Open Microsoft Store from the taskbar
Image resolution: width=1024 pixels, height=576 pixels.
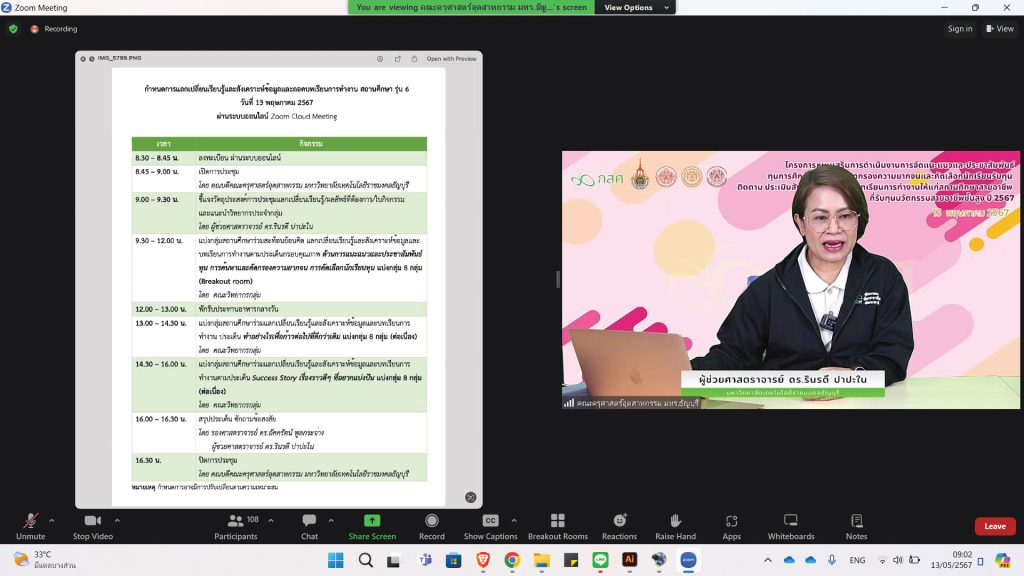(x=453, y=560)
